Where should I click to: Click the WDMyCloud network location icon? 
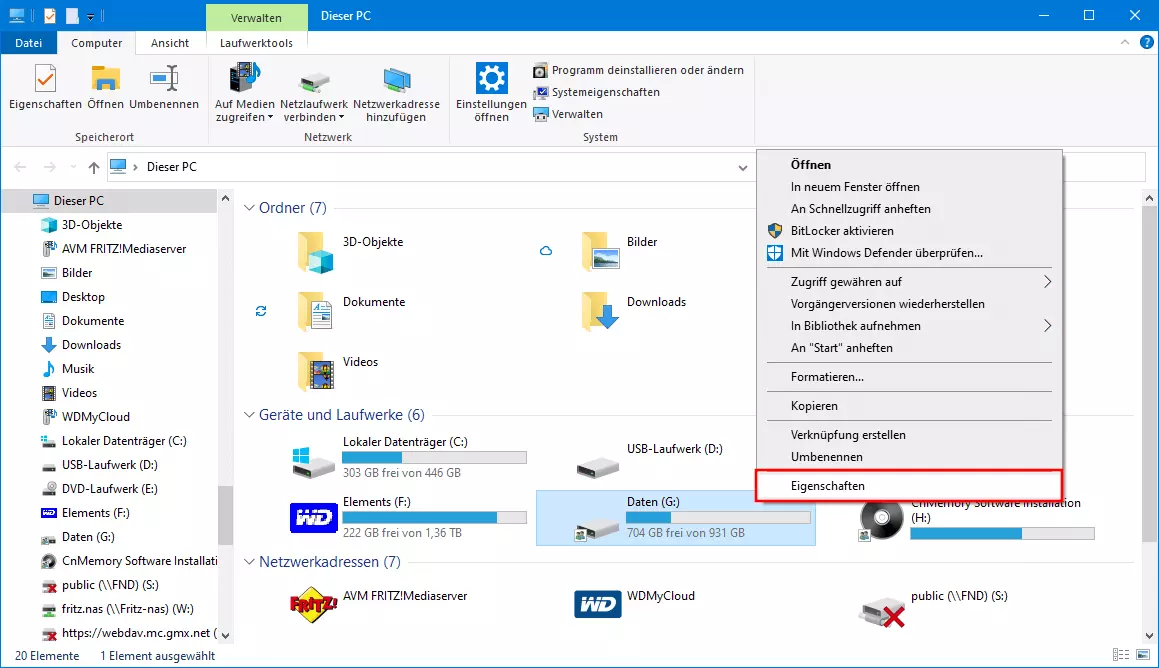coord(598,605)
